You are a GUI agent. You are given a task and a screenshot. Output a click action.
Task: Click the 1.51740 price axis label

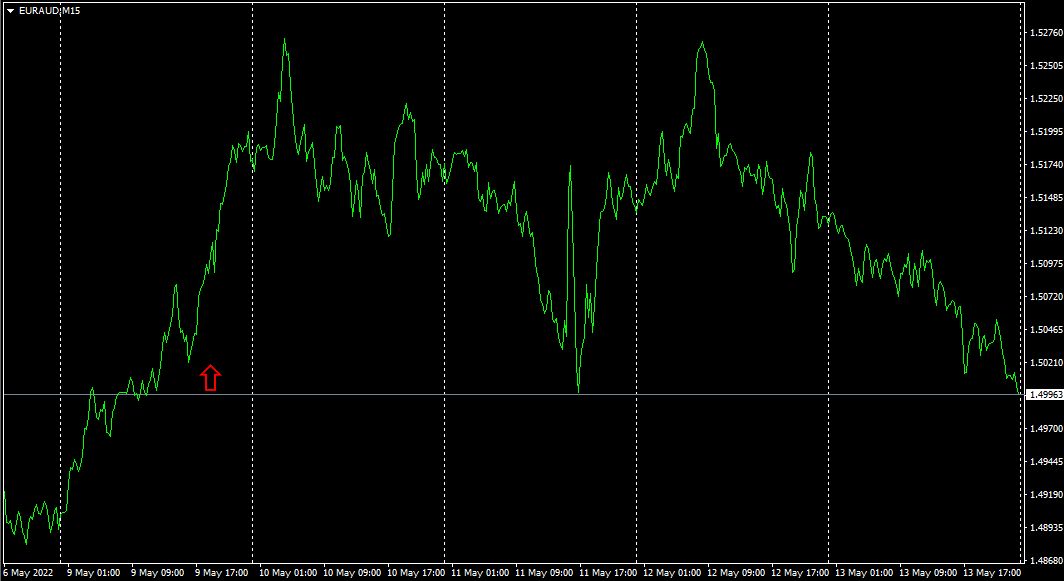(x=1046, y=164)
